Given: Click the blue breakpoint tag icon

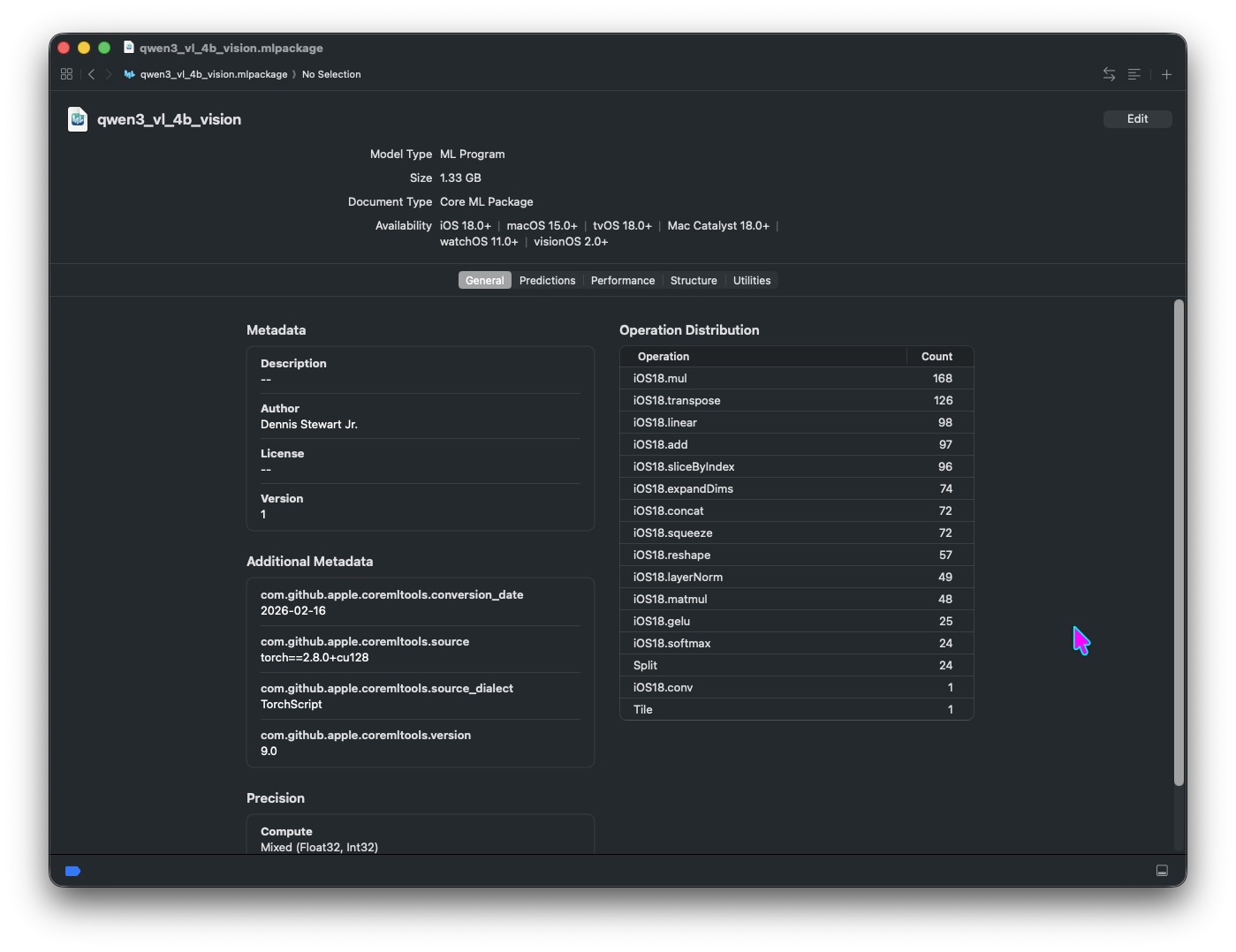Looking at the screenshot, I should [x=73, y=871].
